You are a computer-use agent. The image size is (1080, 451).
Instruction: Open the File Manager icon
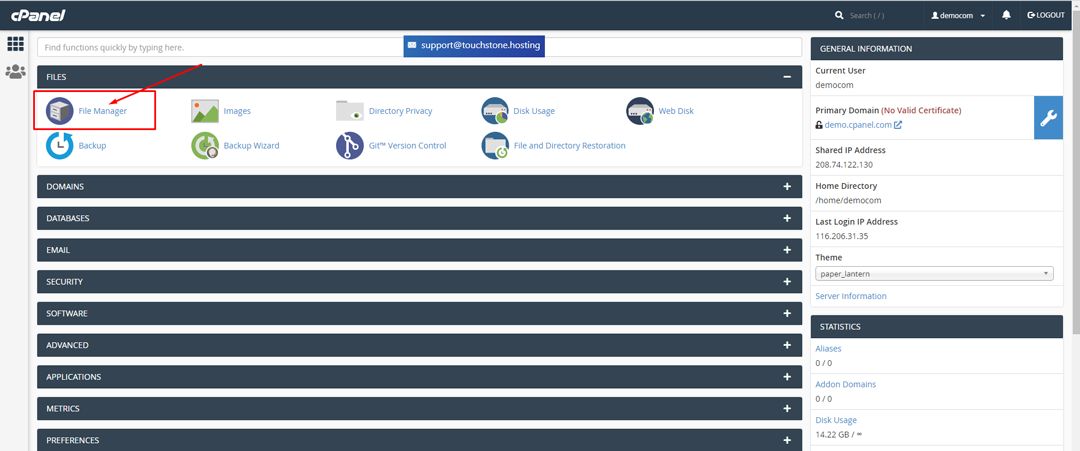[60, 111]
